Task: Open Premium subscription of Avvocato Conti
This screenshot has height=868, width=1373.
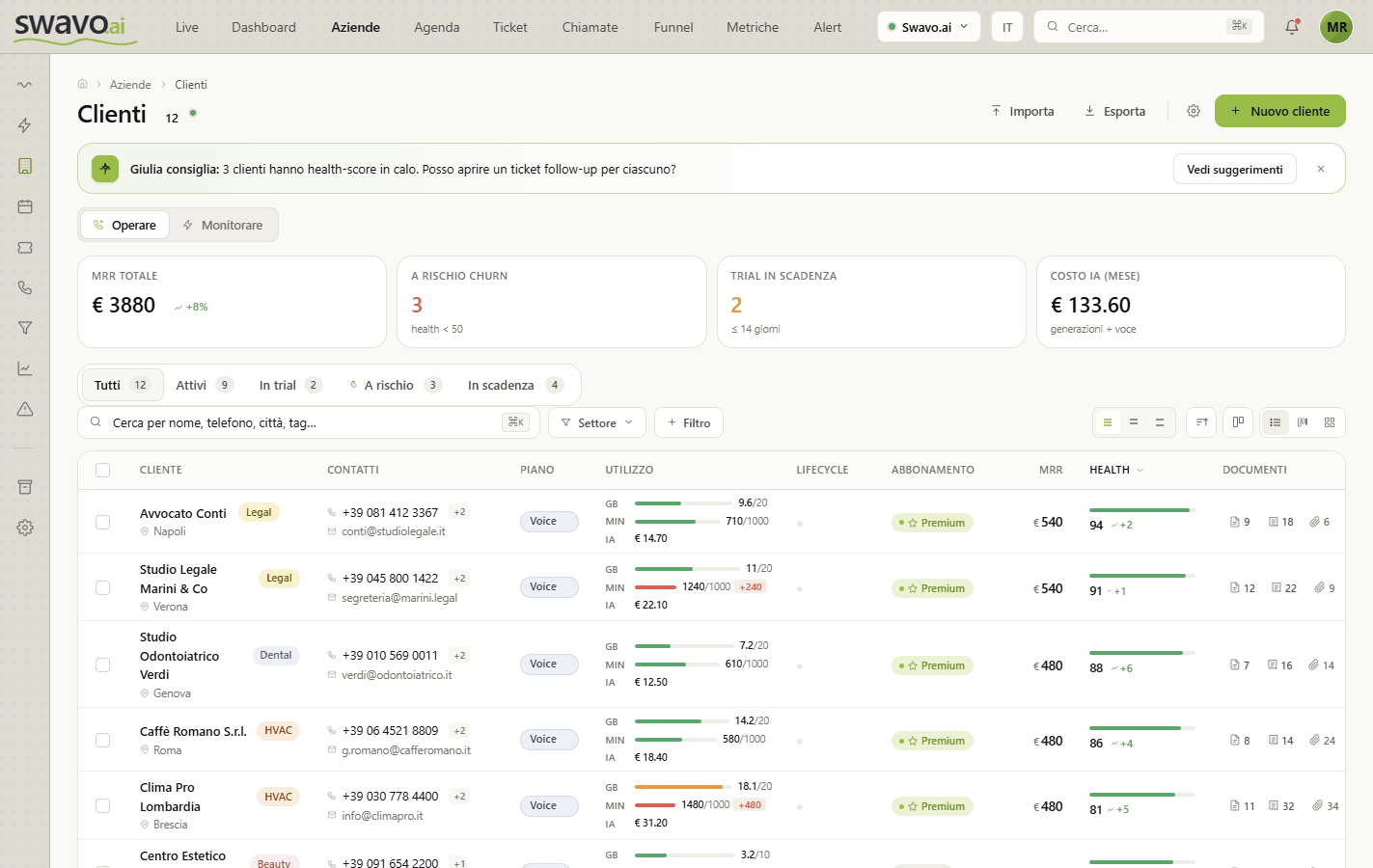Action: (932, 523)
